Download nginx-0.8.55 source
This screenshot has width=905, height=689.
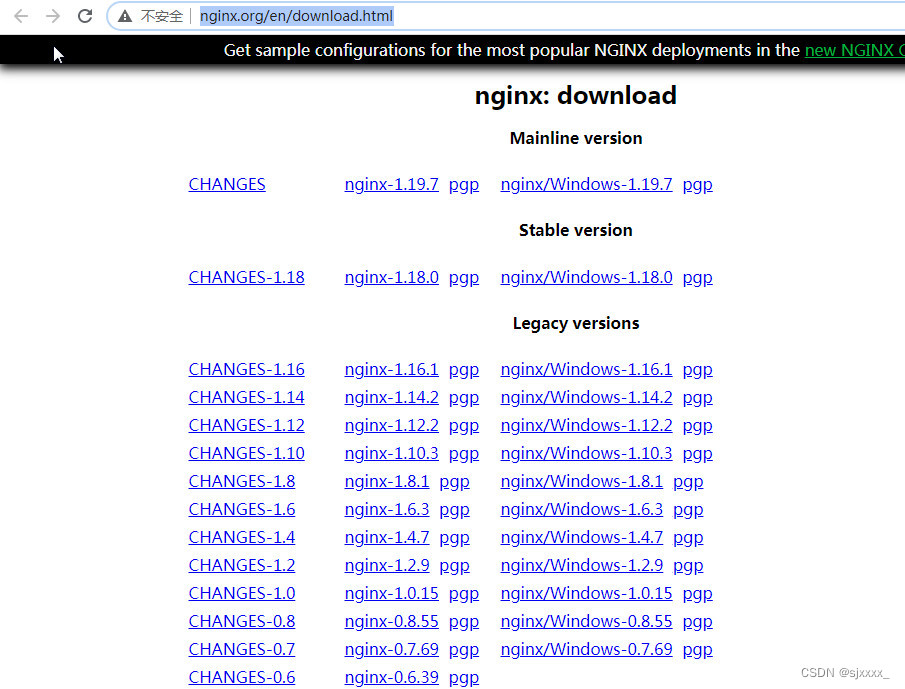pyautogui.click(x=391, y=621)
